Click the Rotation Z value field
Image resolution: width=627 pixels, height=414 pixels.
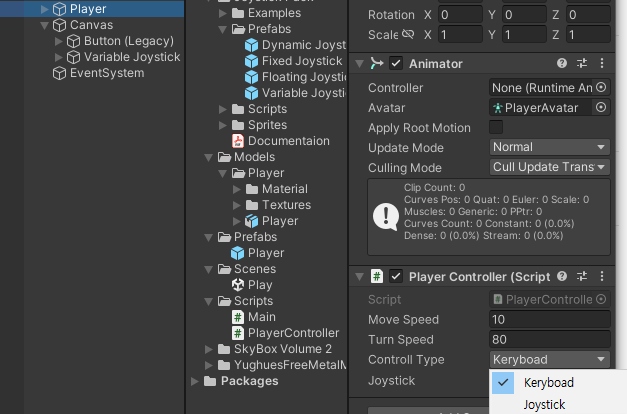pos(588,15)
